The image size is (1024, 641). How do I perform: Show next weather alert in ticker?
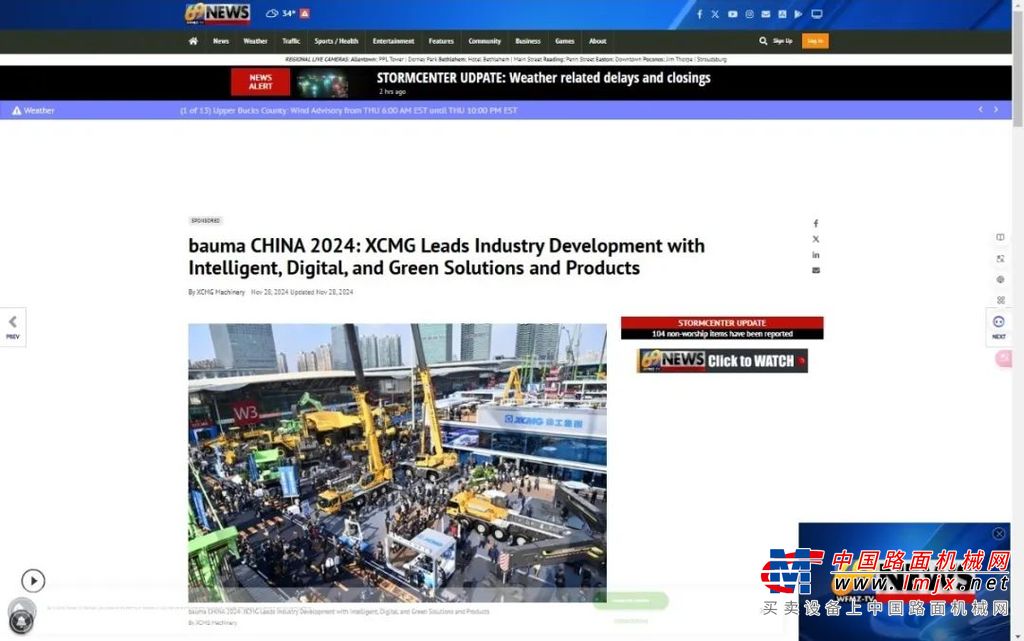click(x=996, y=110)
